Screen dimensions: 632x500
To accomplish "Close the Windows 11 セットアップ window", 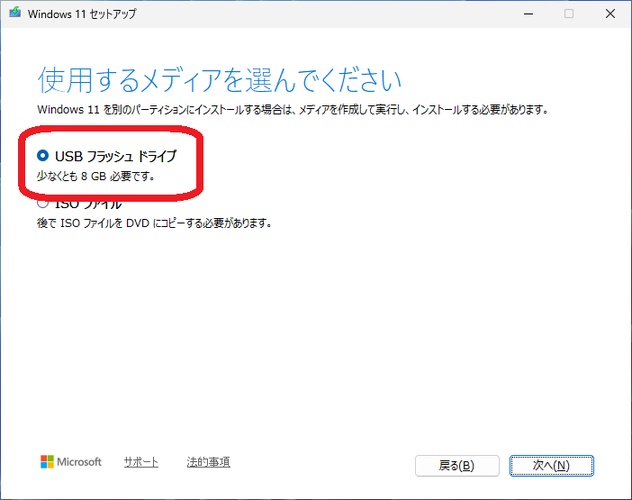I will pos(610,14).
